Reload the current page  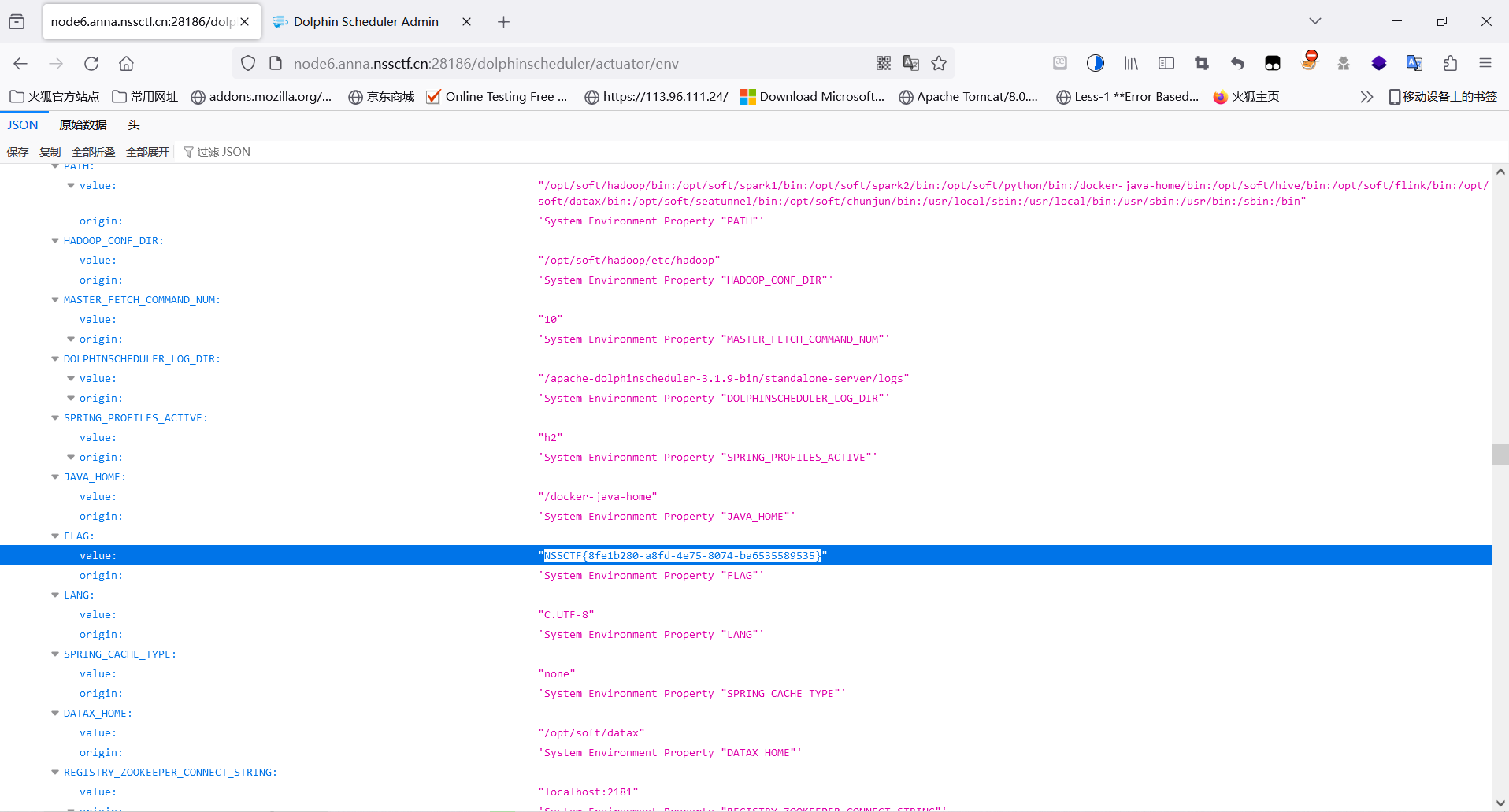point(91,64)
